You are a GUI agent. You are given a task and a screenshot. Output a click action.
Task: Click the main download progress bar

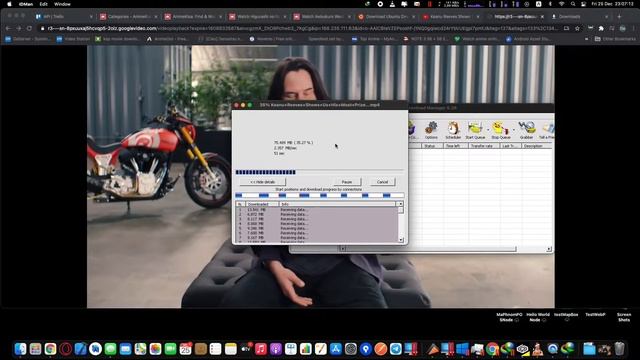pos(320,172)
